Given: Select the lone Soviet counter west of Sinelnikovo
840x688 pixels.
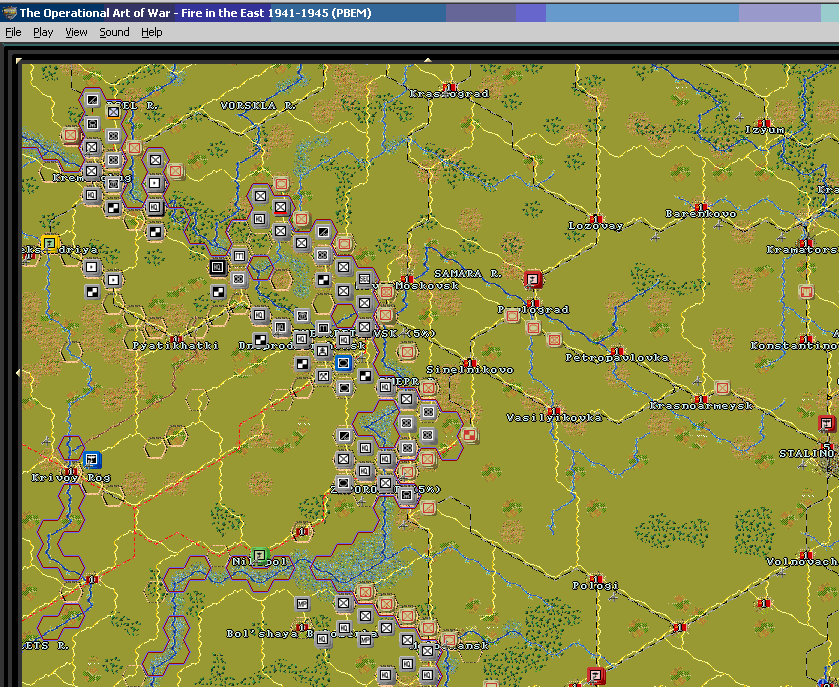Looking at the screenshot, I should pyautogui.click(x=407, y=352).
